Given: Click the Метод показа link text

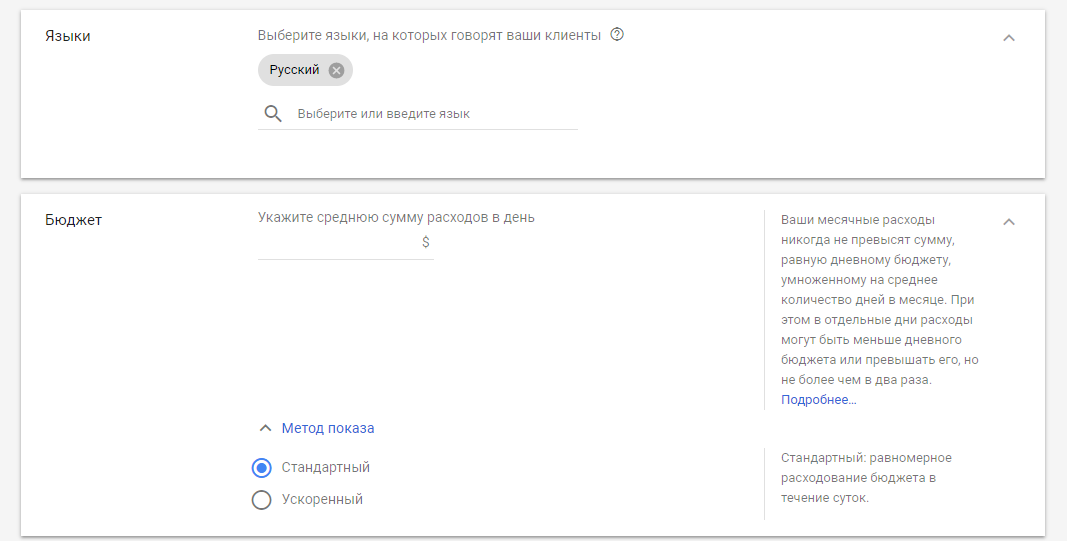Looking at the screenshot, I should [x=328, y=428].
